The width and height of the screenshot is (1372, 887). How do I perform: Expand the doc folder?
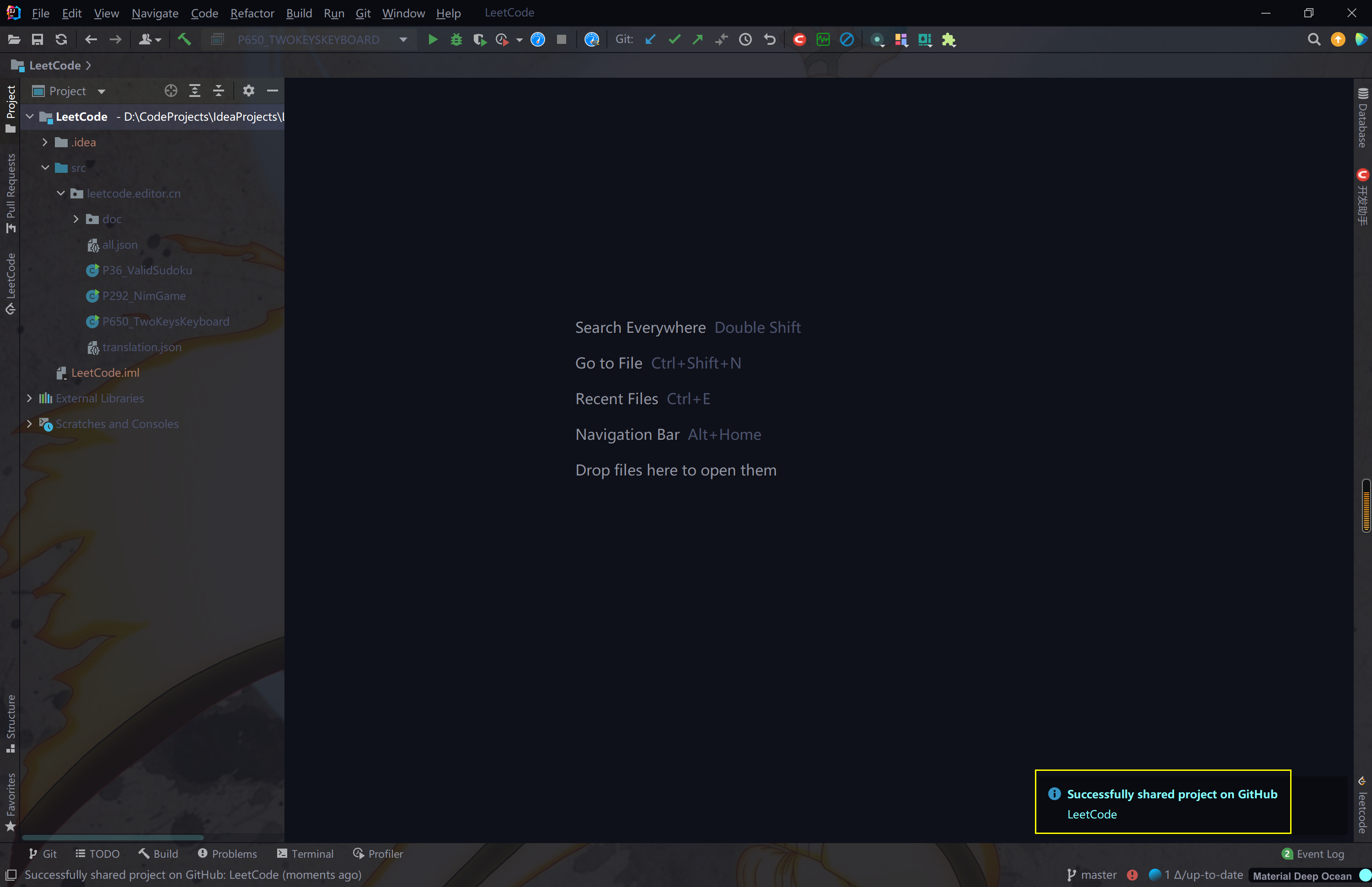coord(76,219)
